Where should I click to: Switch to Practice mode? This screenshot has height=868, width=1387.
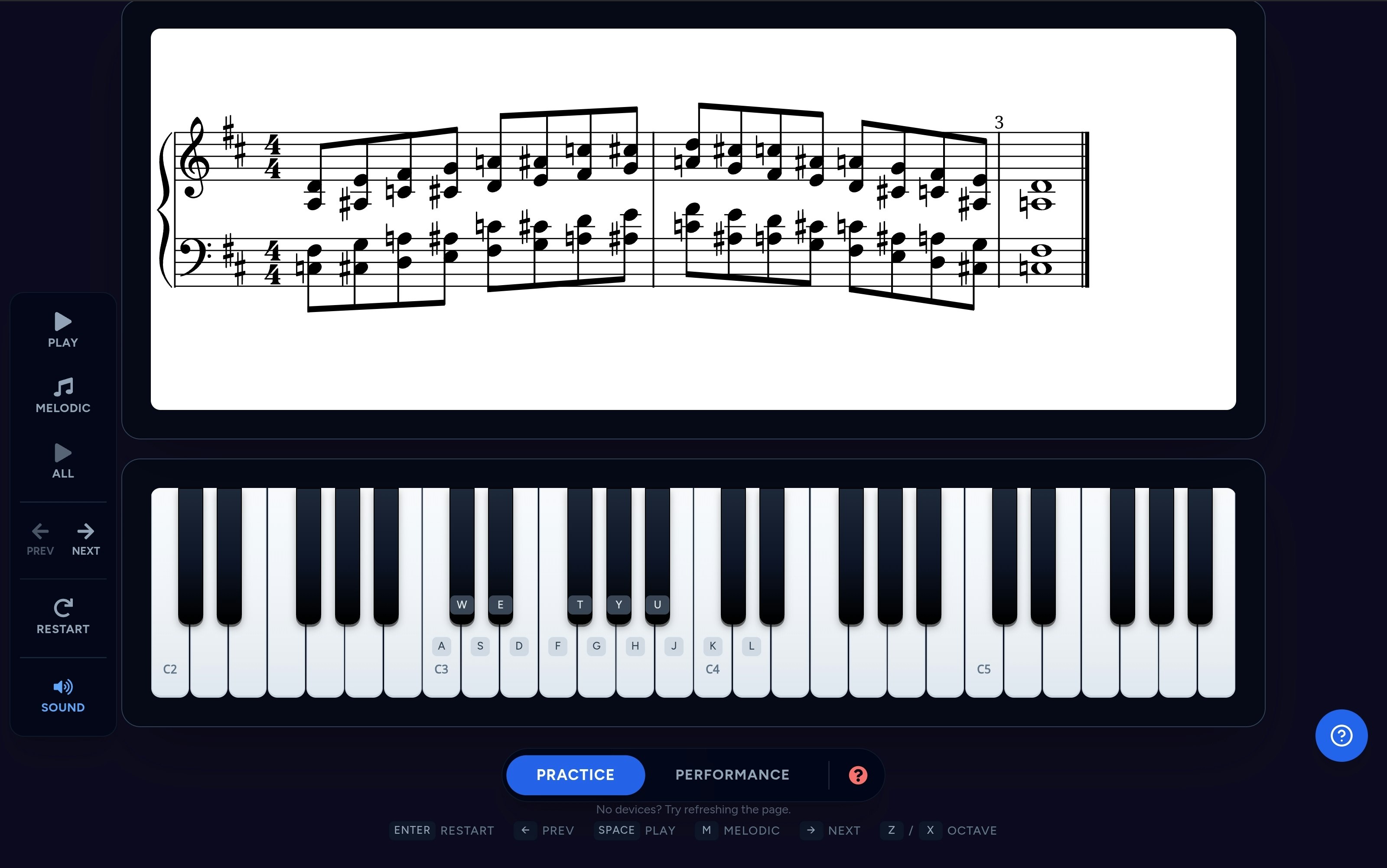pyautogui.click(x=575, y=775)
